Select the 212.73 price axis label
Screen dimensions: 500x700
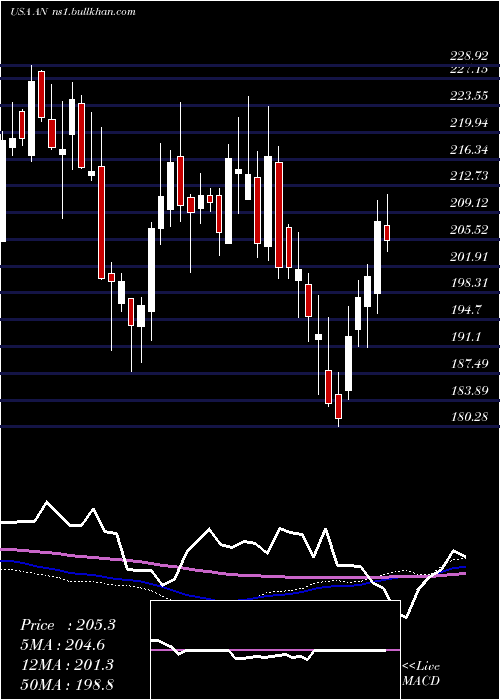point(469,175)
